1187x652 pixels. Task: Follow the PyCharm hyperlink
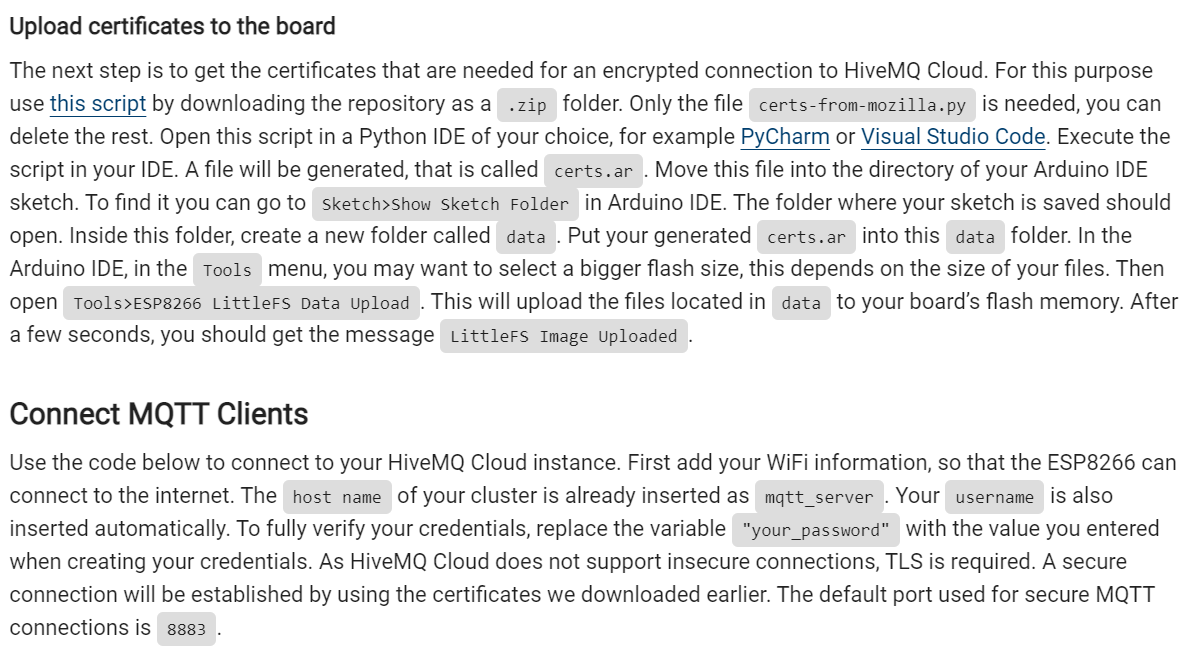point(785,137)
